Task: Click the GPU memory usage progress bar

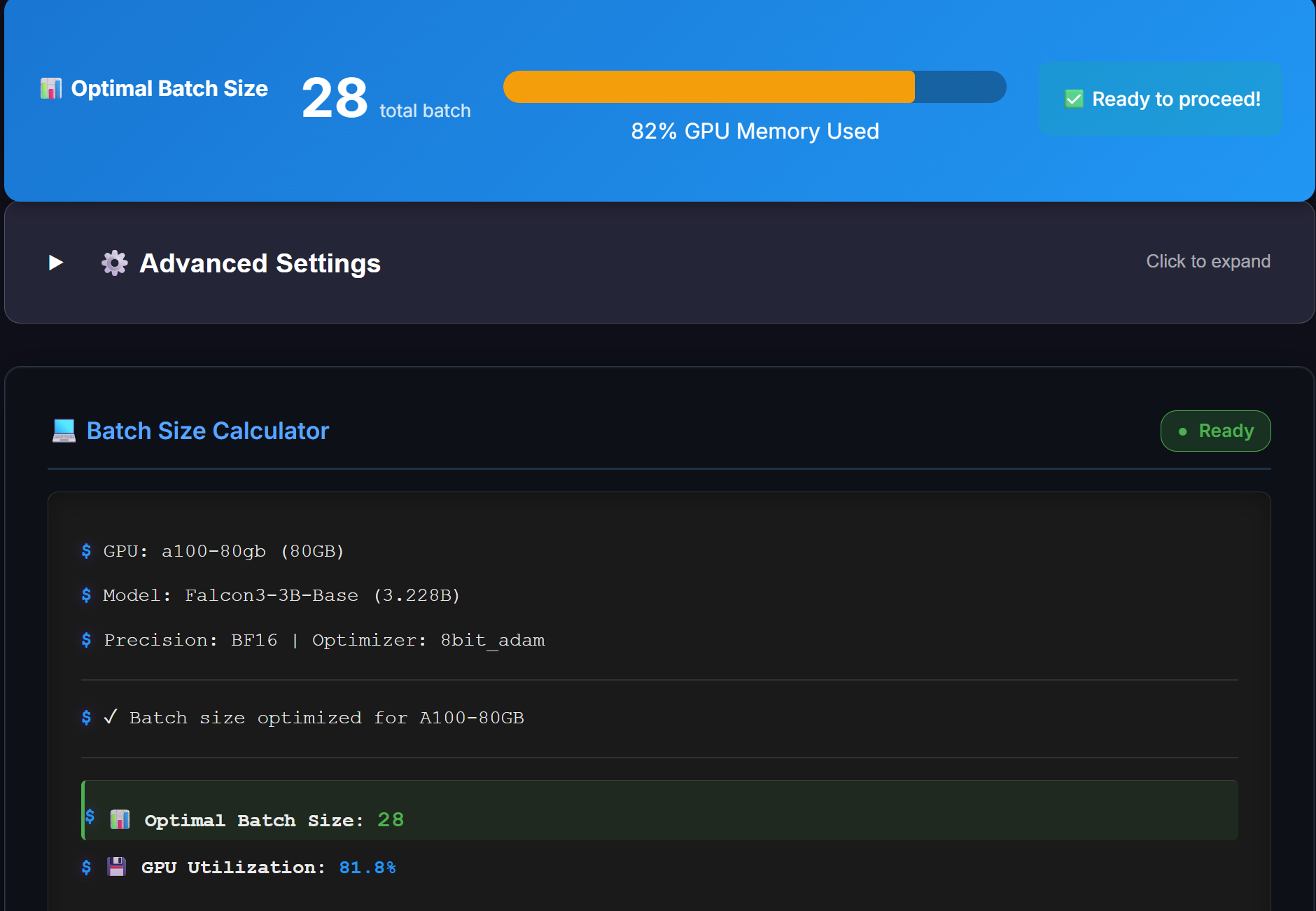Action: click(755, 87)
